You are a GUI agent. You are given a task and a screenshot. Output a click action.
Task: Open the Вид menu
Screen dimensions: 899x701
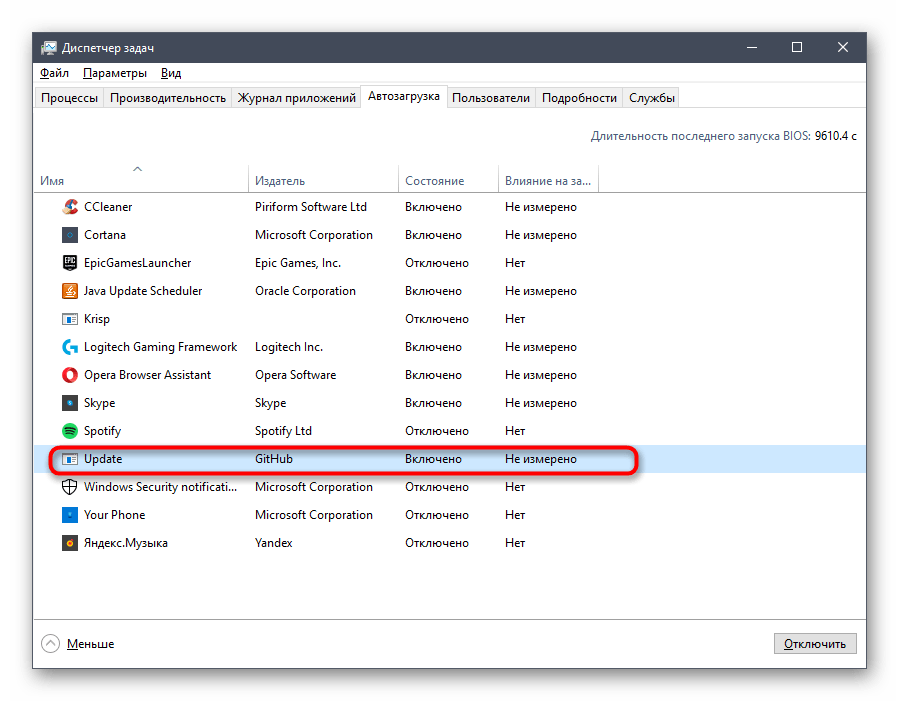coord(171,73)
